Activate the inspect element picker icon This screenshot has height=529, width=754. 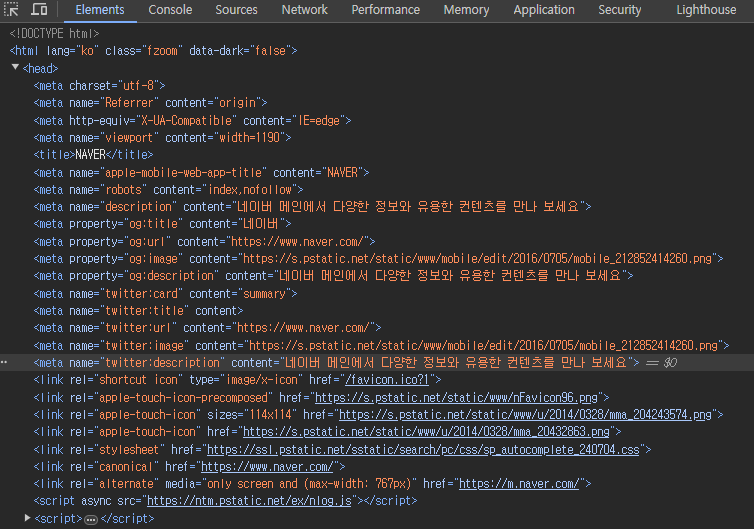pos(11,9)
